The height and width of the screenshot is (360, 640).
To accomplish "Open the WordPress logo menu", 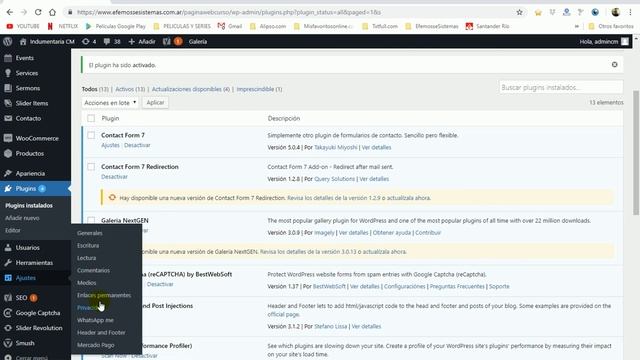I will pyautogui.click(x=7, y=41).
